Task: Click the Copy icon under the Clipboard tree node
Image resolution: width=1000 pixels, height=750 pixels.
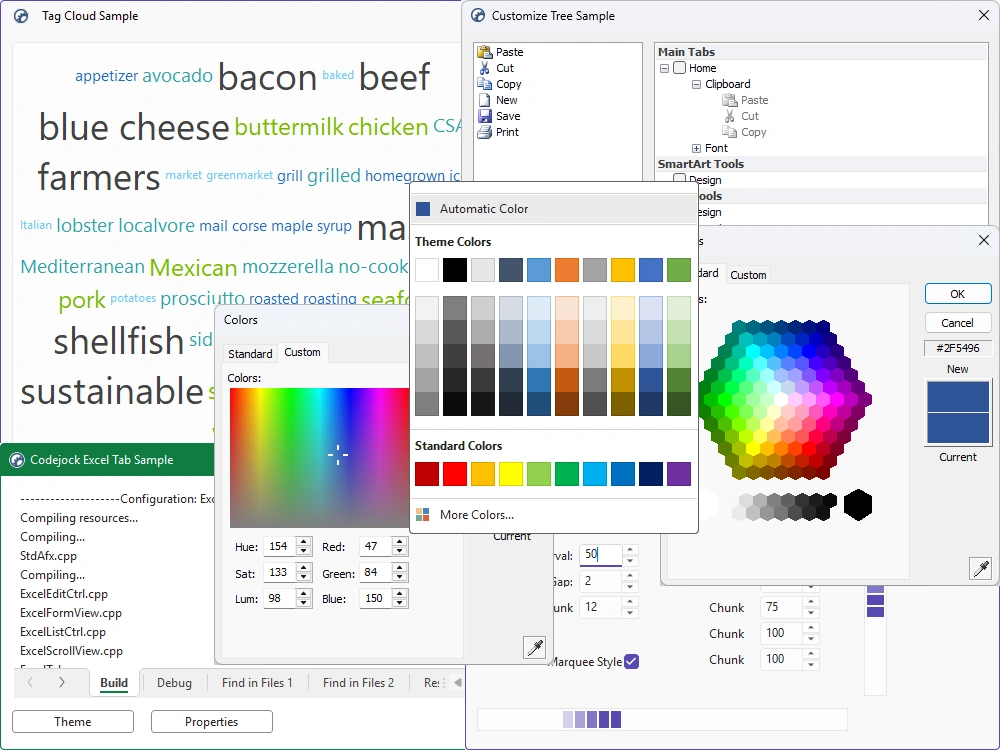Action: point(729,132)
